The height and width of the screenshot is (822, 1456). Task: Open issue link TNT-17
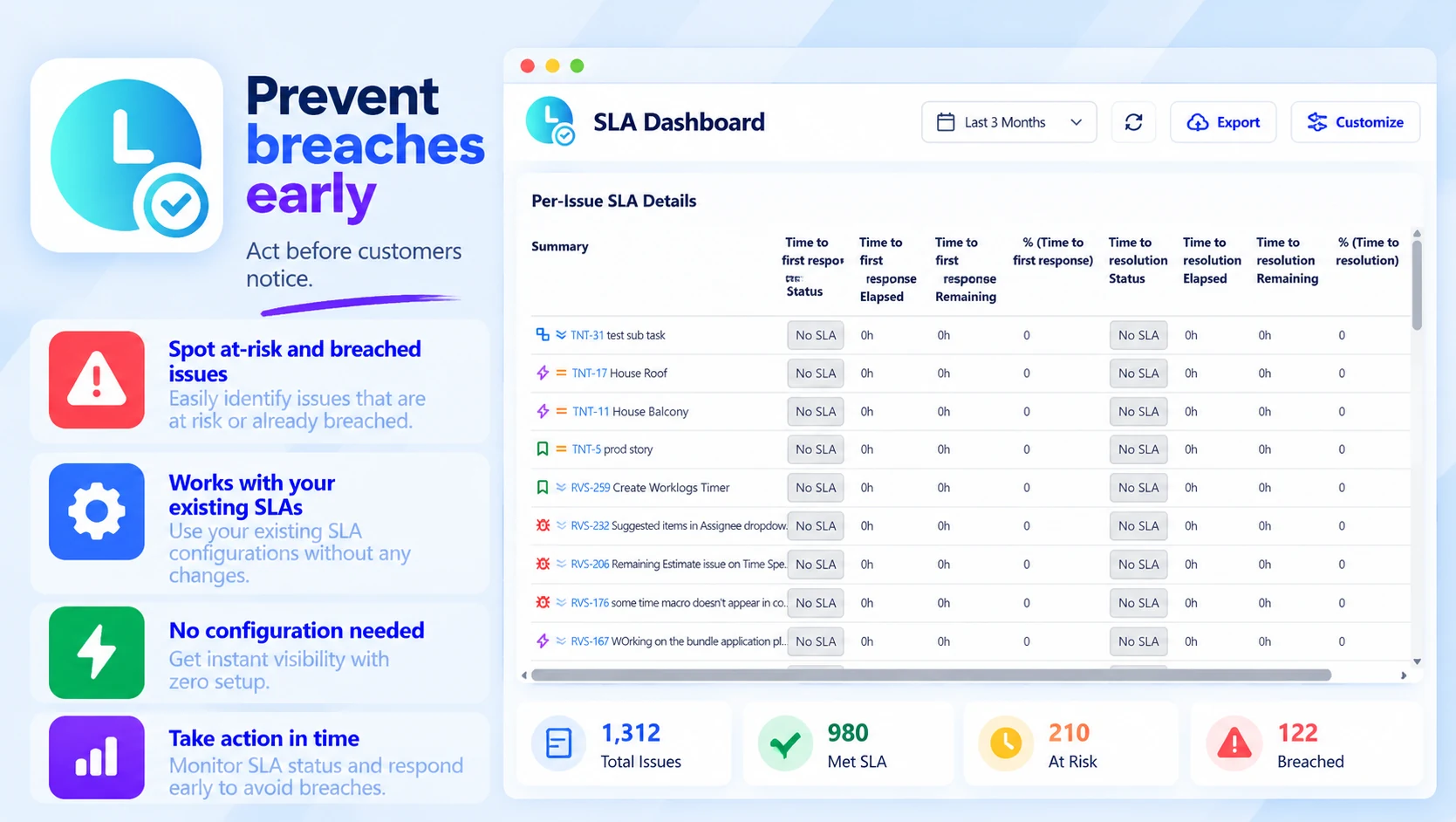coord(589,373)
